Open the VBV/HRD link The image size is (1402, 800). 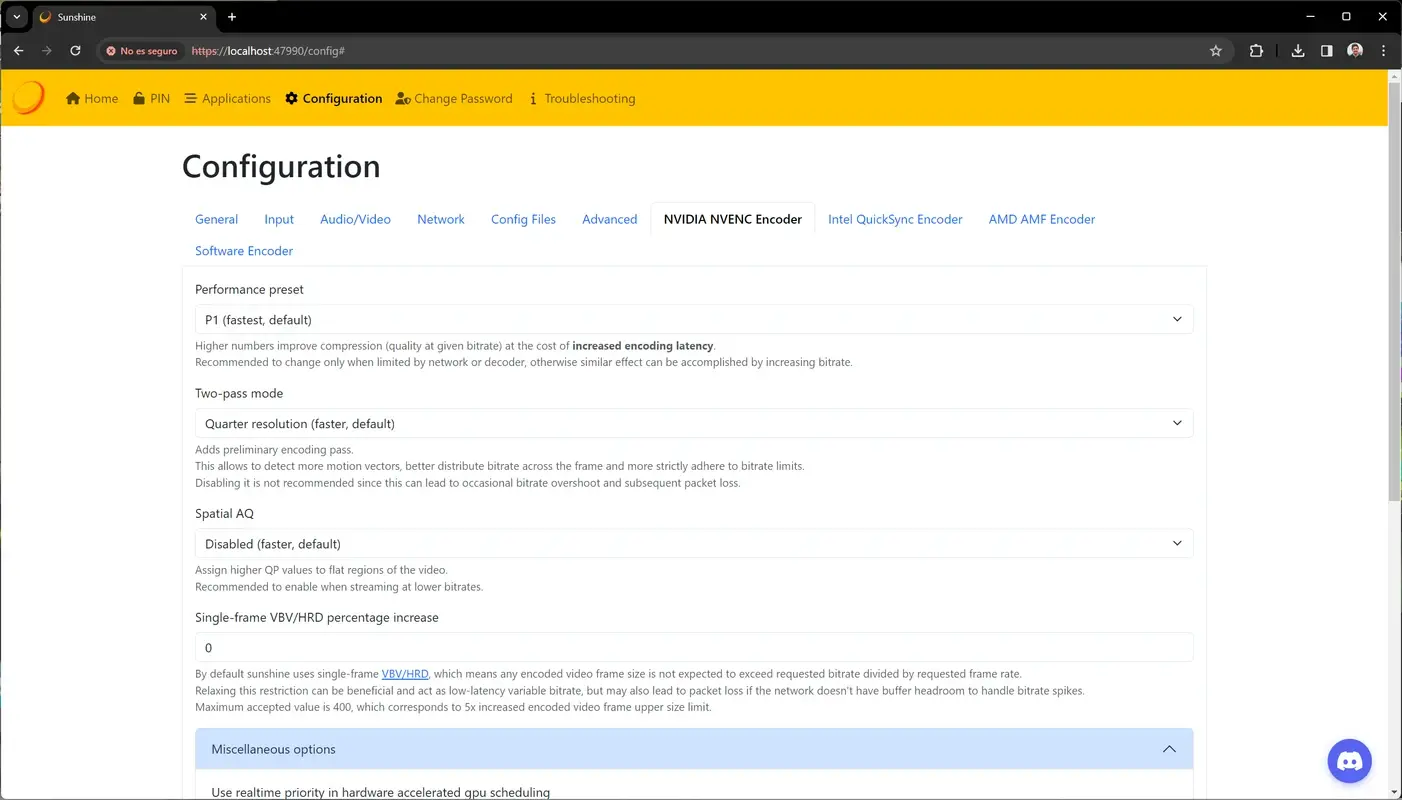(404, 673)
